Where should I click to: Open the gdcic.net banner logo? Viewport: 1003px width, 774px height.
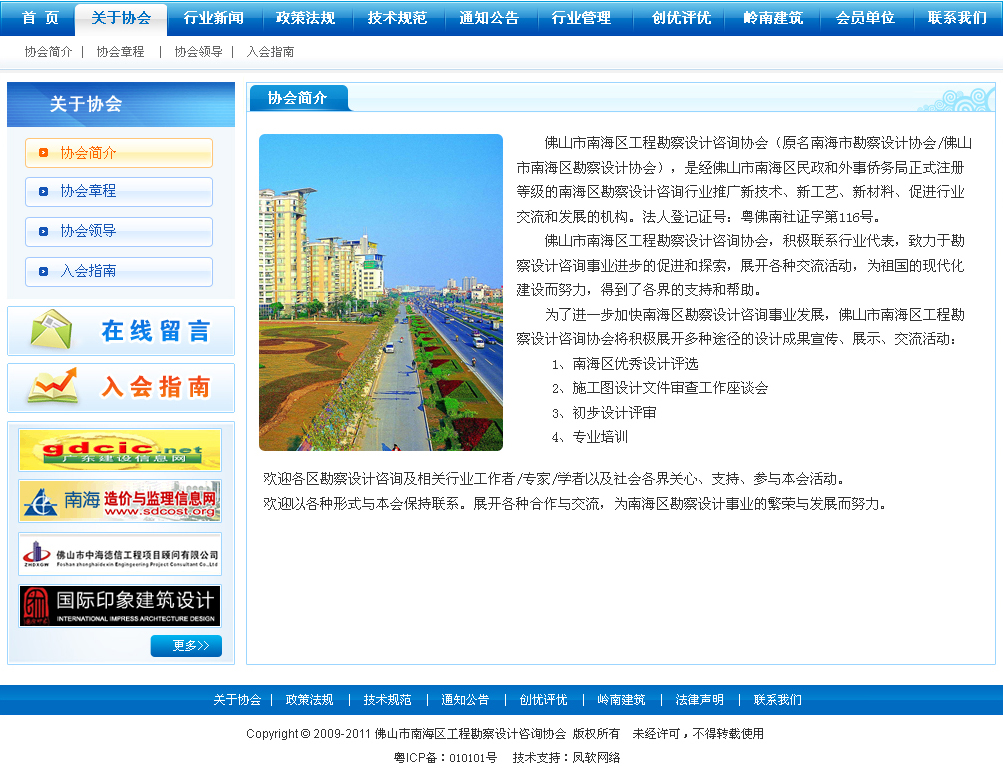coord(120,450)
